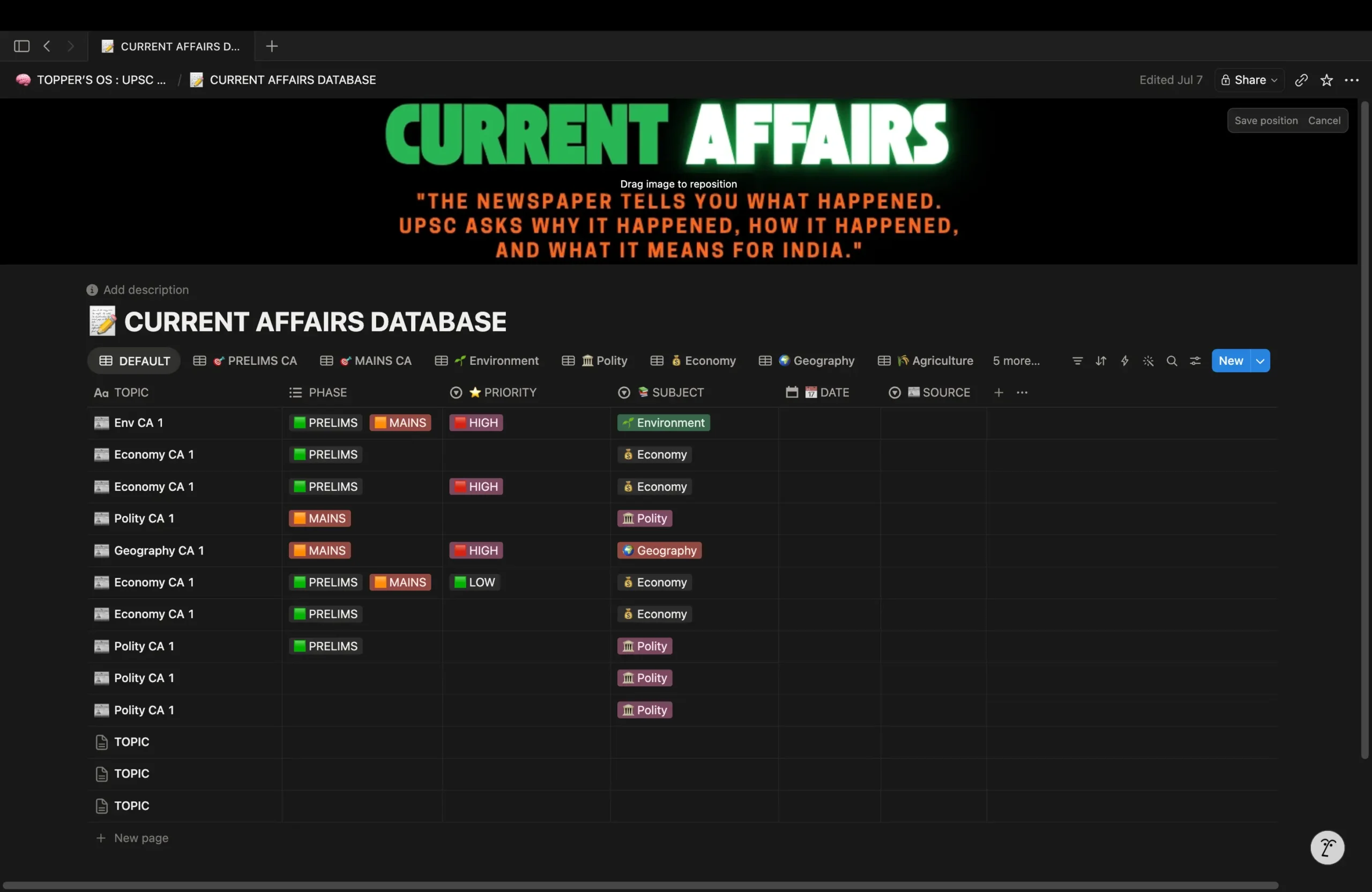Open a new tab with the plus icon
Screen dimensions: 1372x892
click(x=272, y=46)
